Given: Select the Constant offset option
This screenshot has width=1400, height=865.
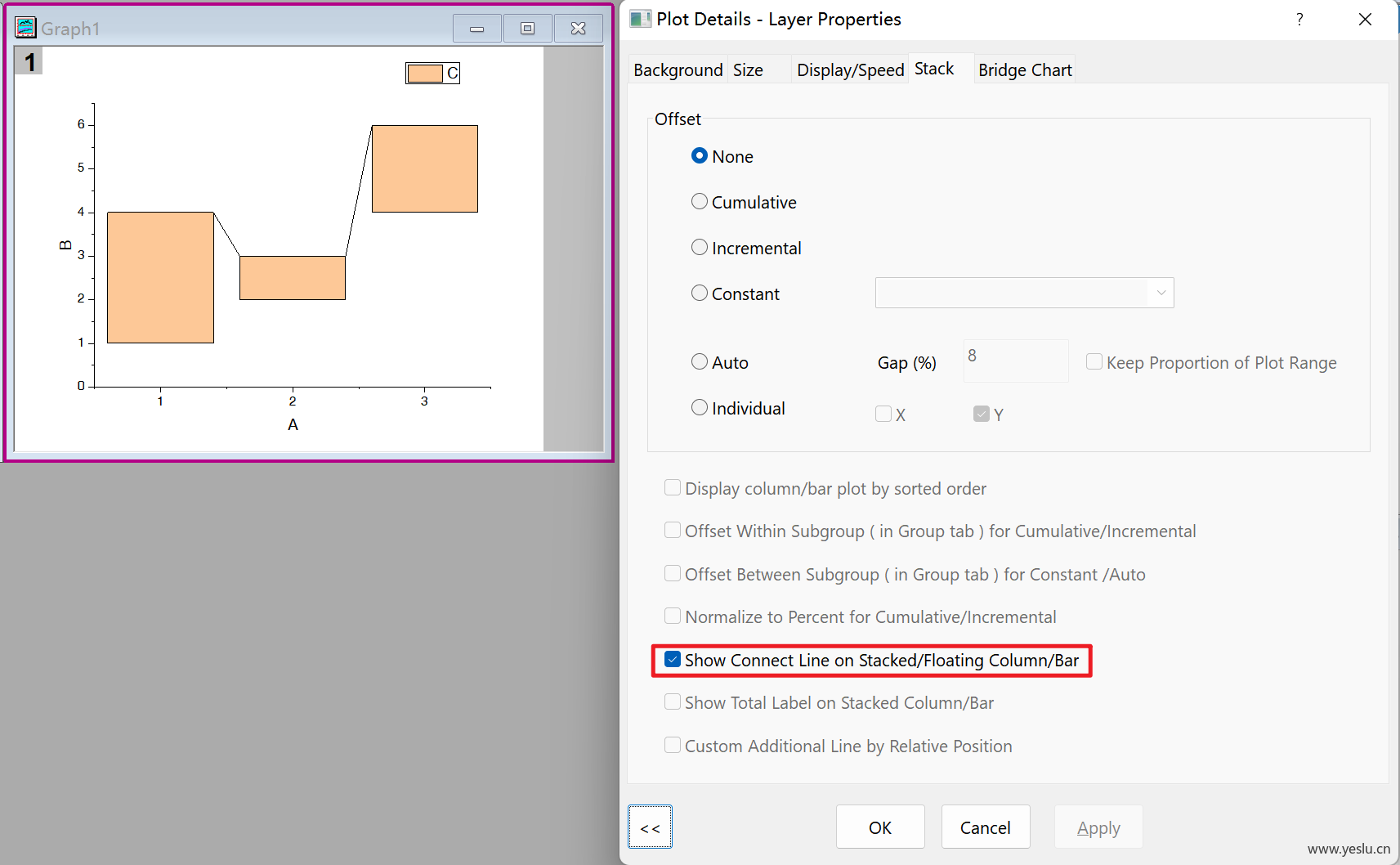Looking at the screenshot, I should (700, 293).
